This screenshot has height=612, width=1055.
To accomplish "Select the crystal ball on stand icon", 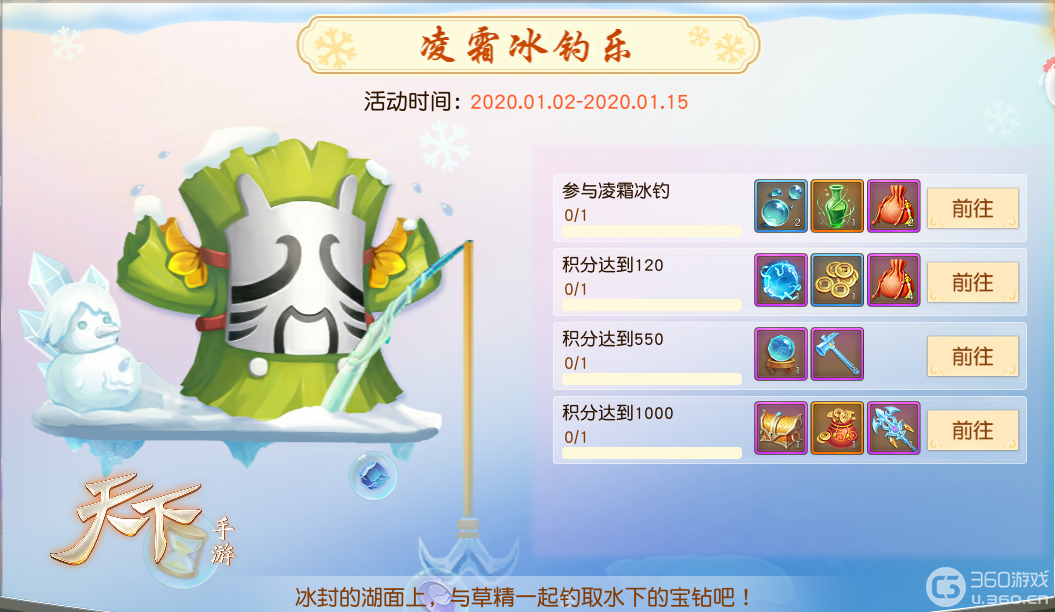I will pos(780,354).
